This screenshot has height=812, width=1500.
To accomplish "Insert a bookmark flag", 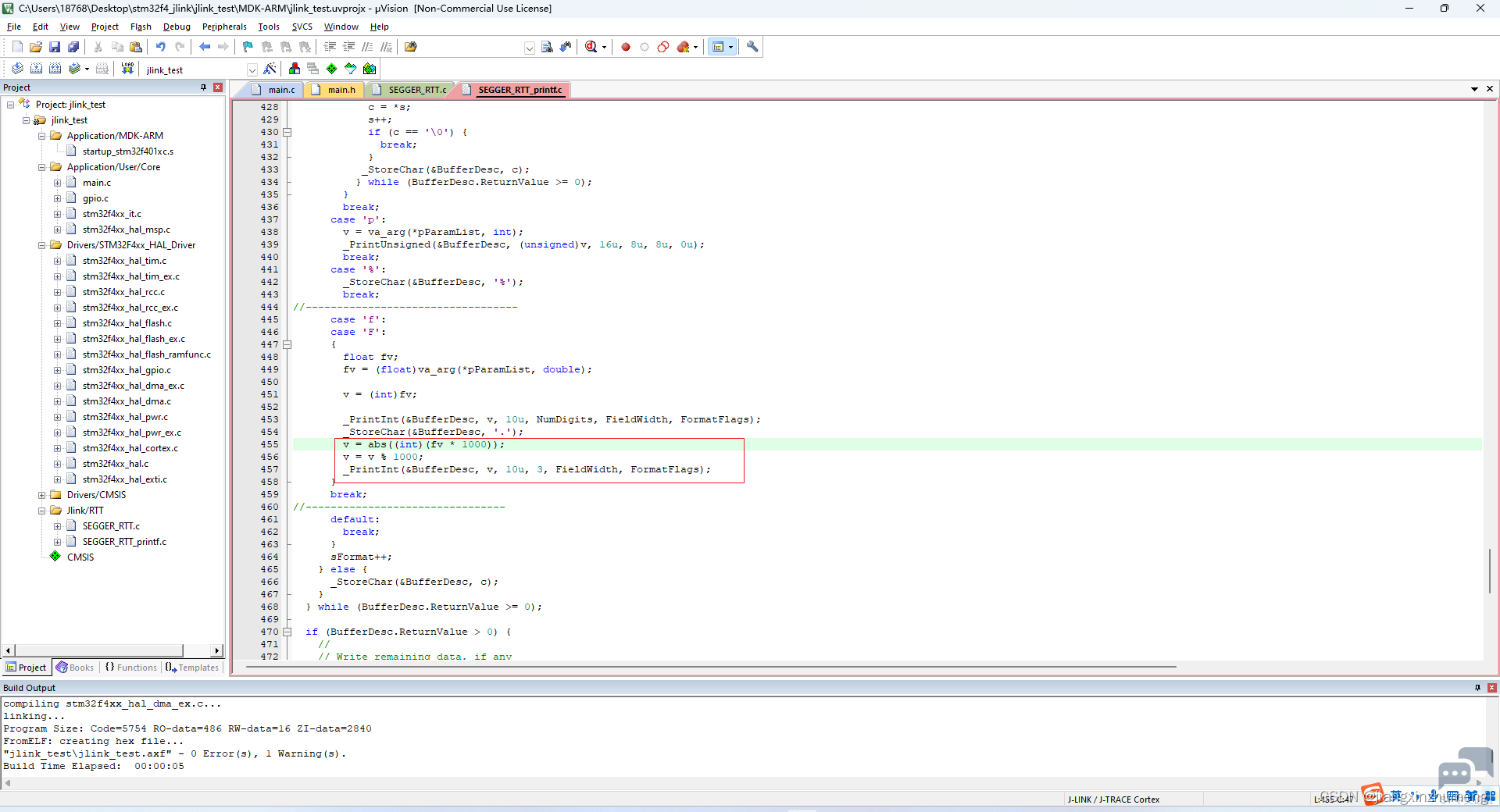I will tap(248, 47).
